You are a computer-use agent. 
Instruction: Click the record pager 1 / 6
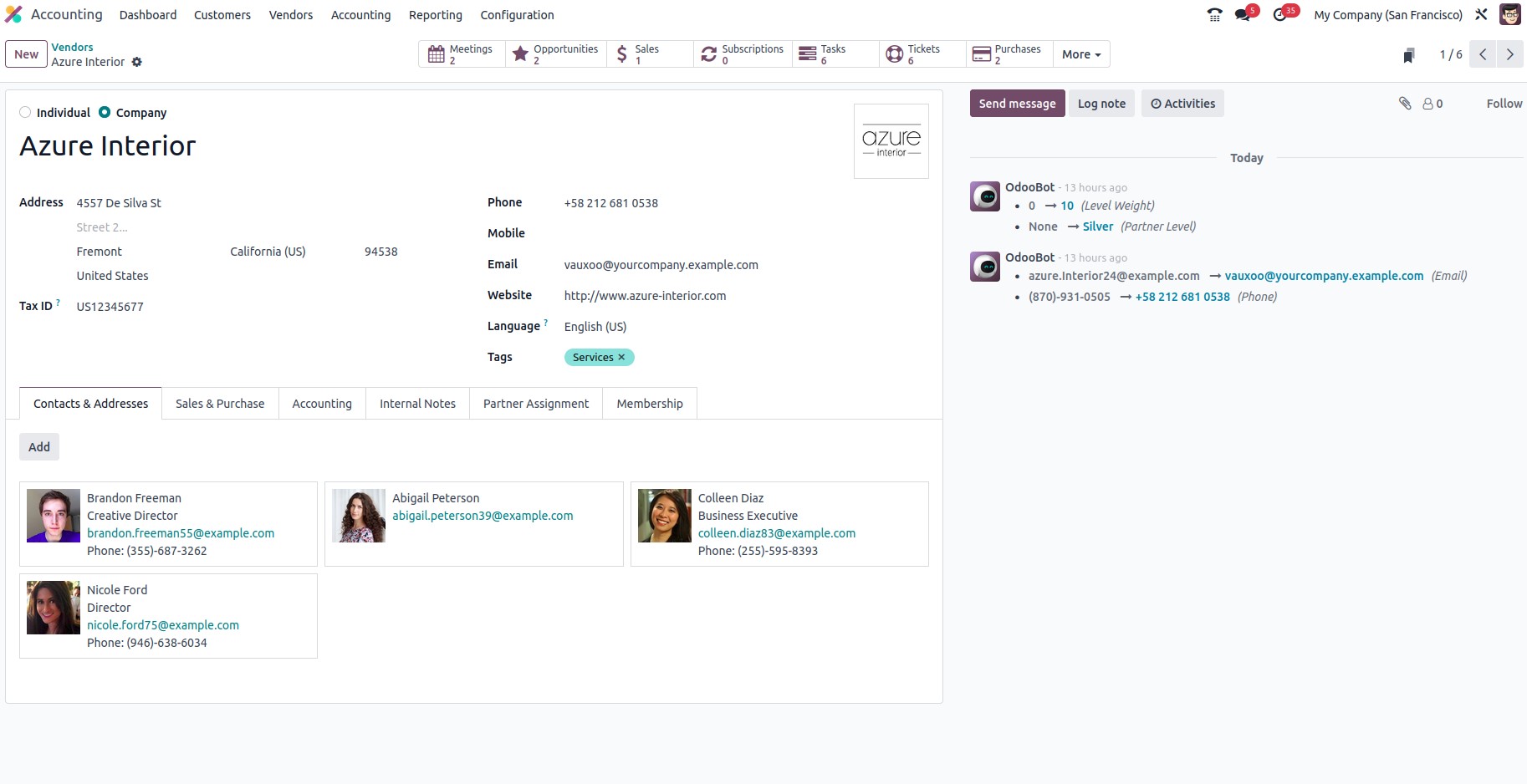click(1450, 54)
